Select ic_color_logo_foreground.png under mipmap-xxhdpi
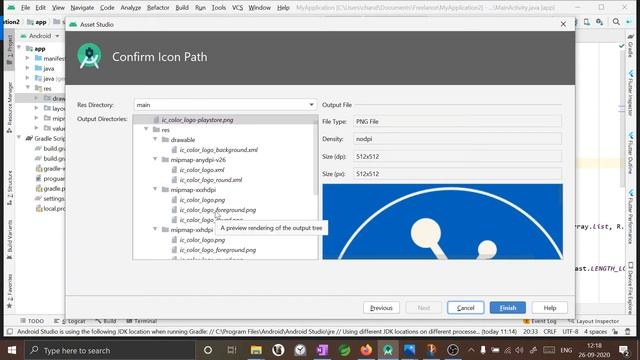640x360 pixels. pyautogui.click(x=218, y=250)
